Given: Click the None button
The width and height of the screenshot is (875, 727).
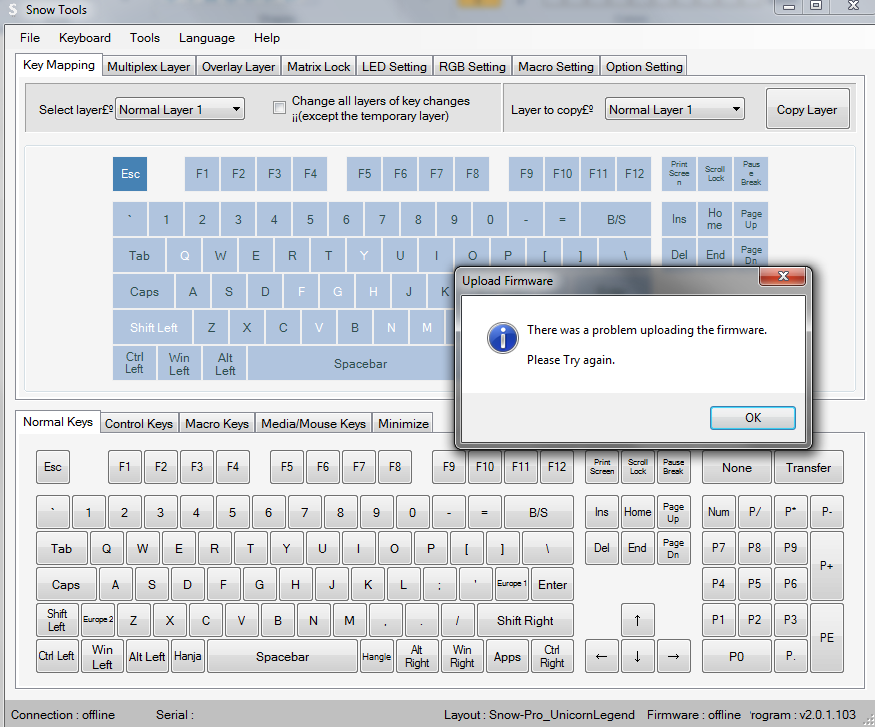Looking at the screenshot, I should pyautogui.click(x=736, y=467).
